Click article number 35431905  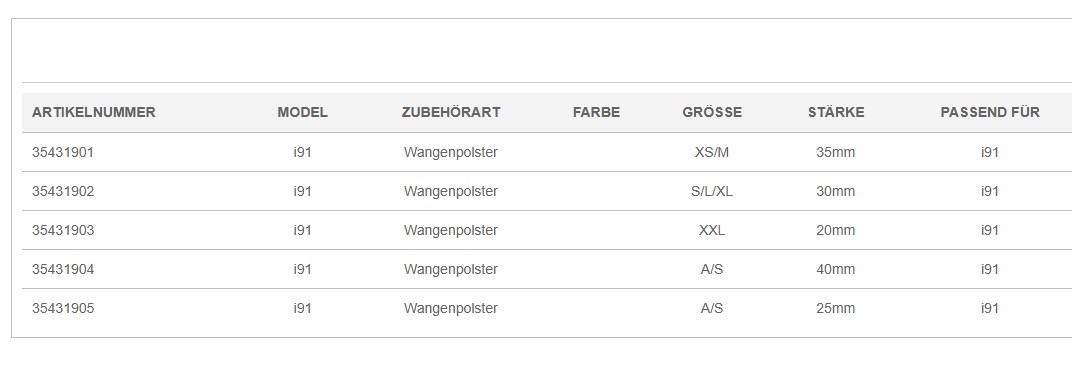click(x=63, y=308)
